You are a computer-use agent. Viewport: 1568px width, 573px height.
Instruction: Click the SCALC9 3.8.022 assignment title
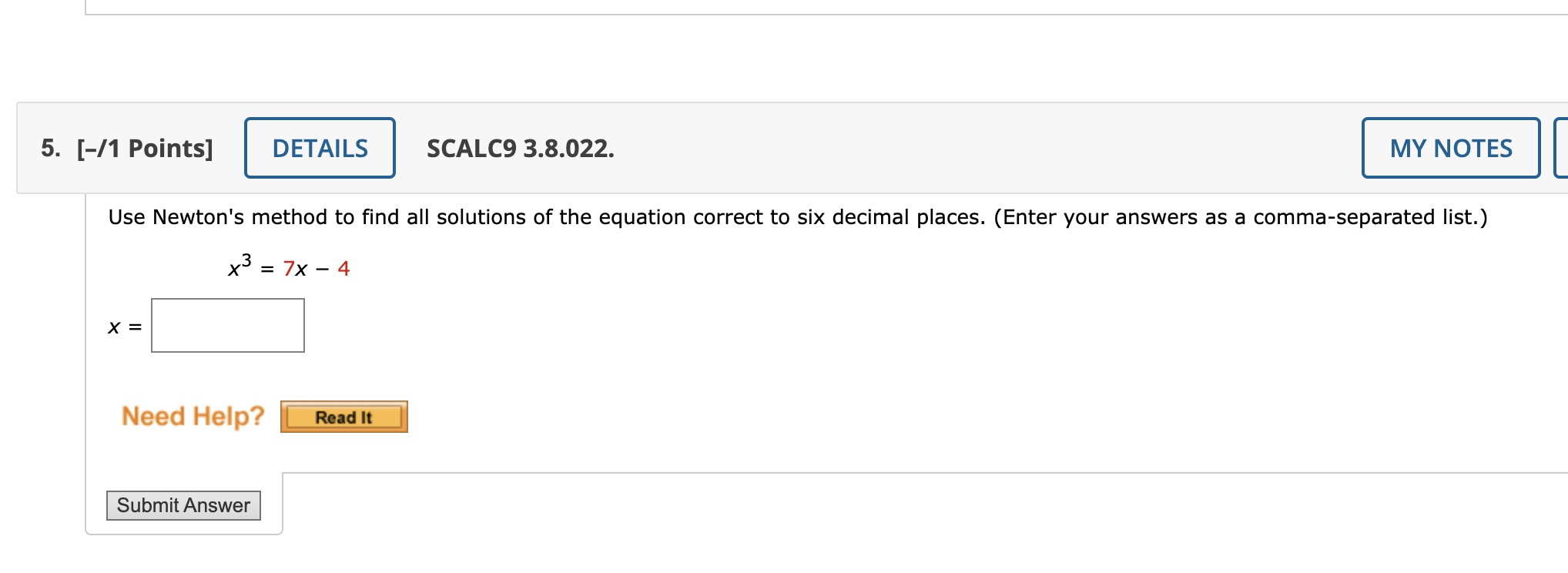521,148
